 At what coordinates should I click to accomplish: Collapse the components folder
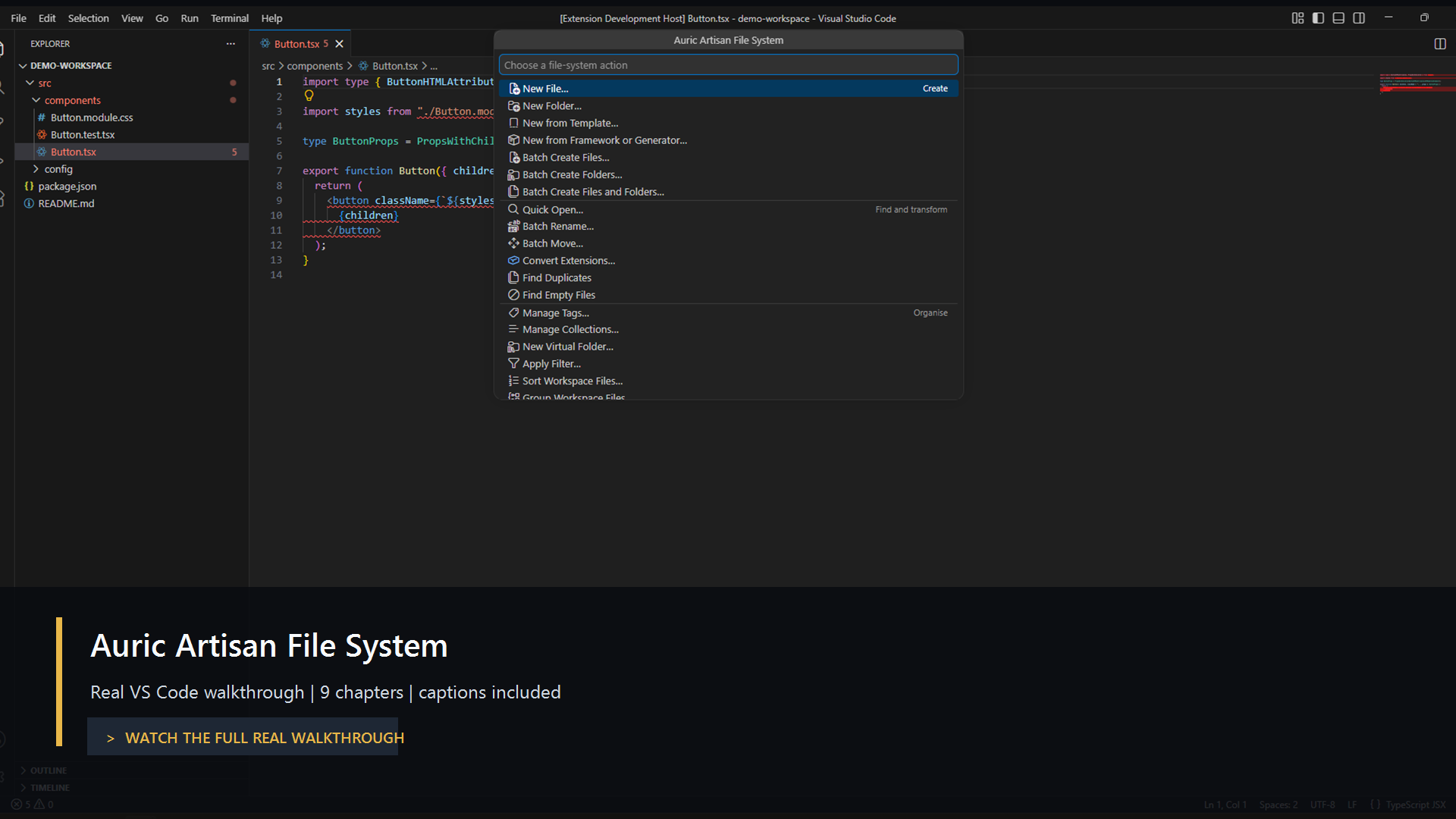coord(132,100)
